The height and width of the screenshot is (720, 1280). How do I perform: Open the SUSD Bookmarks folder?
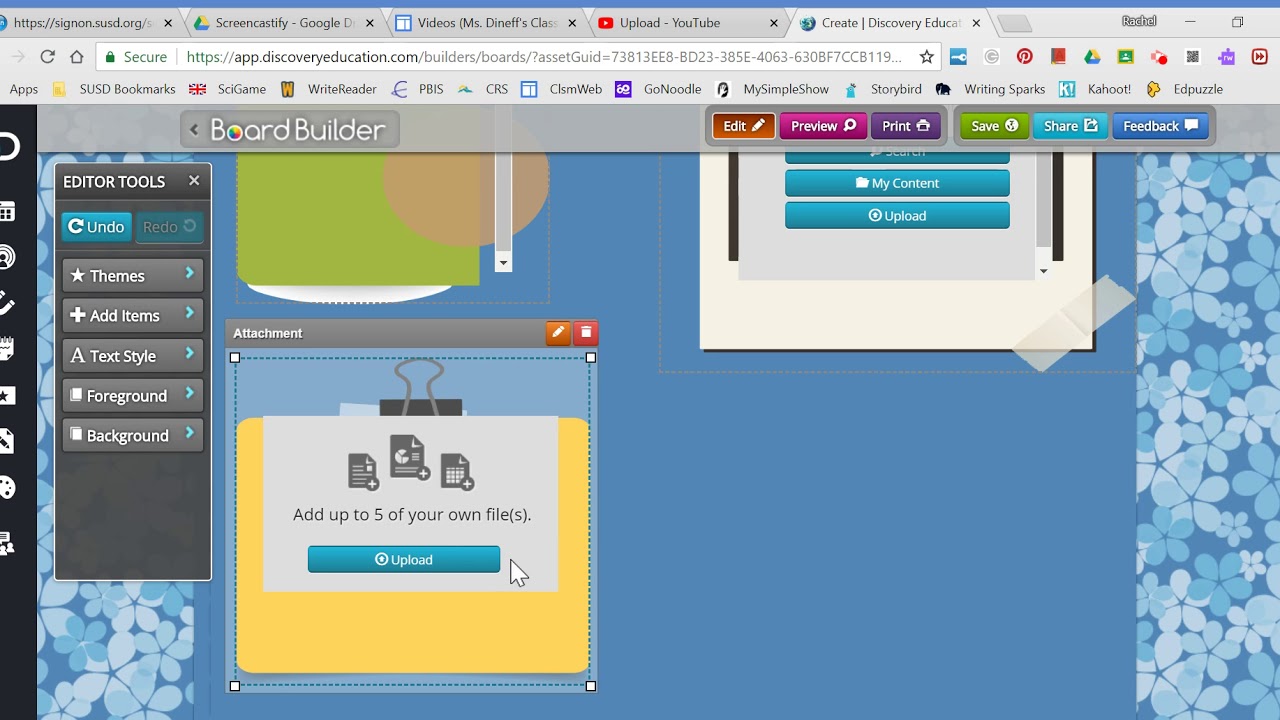[x=114, y=89]
